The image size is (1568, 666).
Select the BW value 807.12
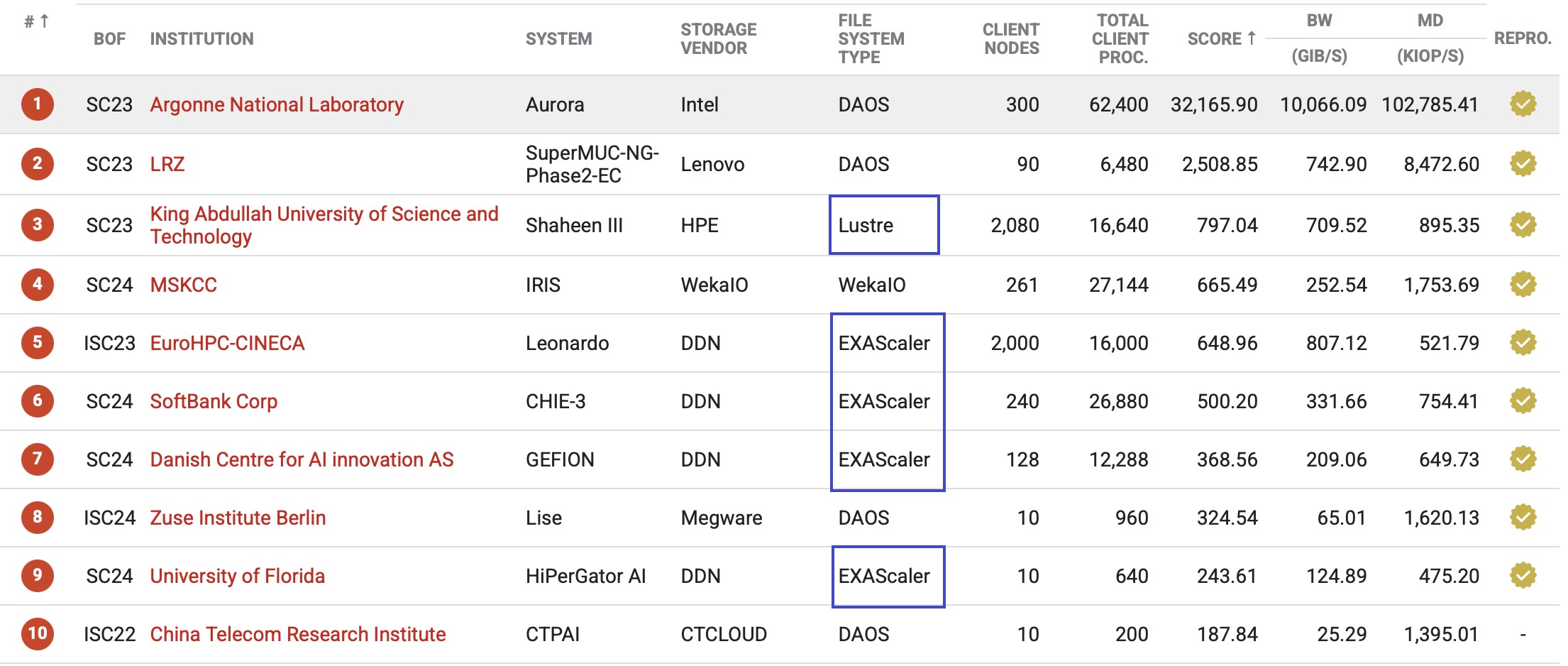[x=1336, y=343]
